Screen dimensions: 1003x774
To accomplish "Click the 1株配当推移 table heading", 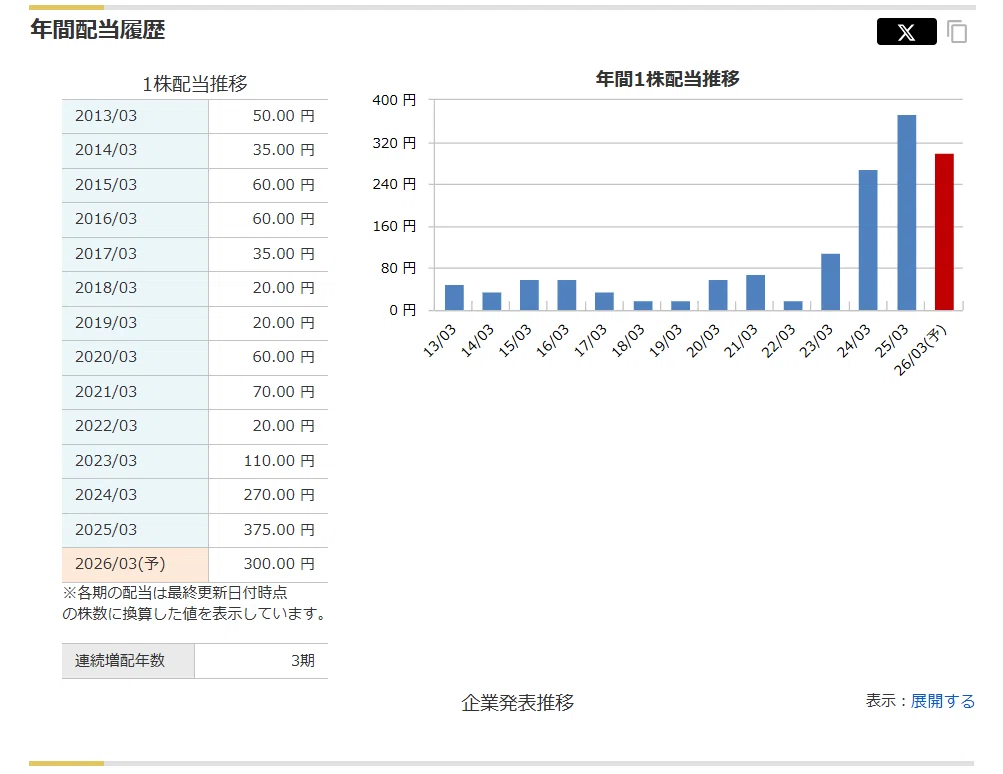I will (x=194, y=84).
